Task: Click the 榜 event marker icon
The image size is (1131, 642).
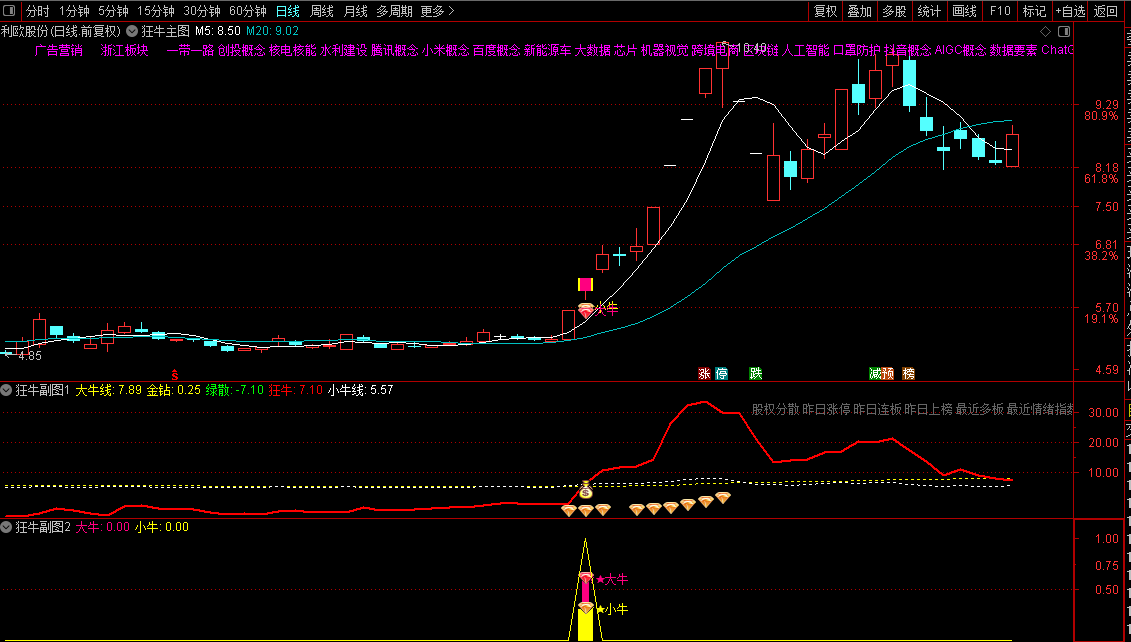Action: tap(909, 374)
